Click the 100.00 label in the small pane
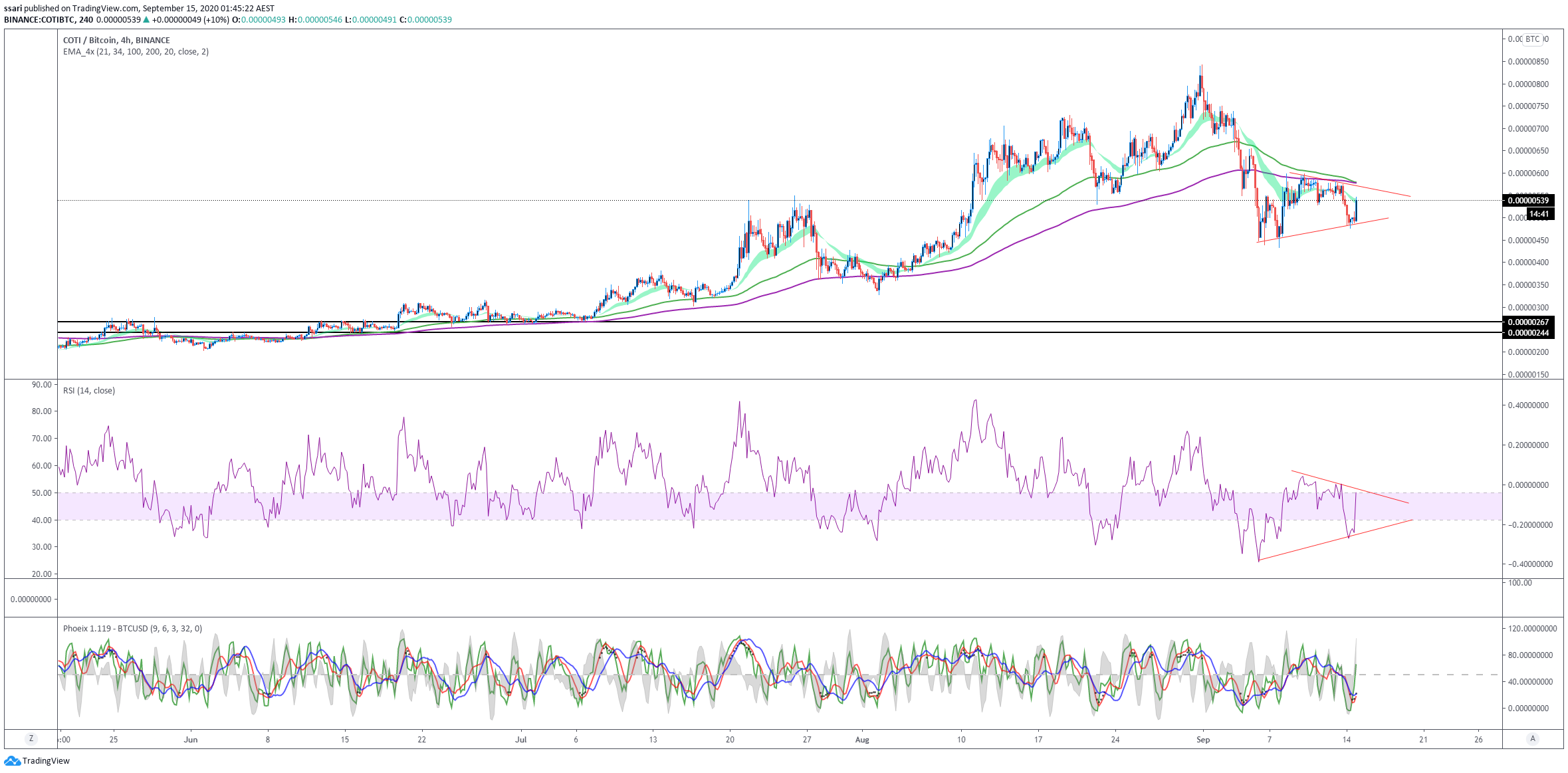Image resolution: width=1568 pixels, height=773 pixels. (1519, 582)
